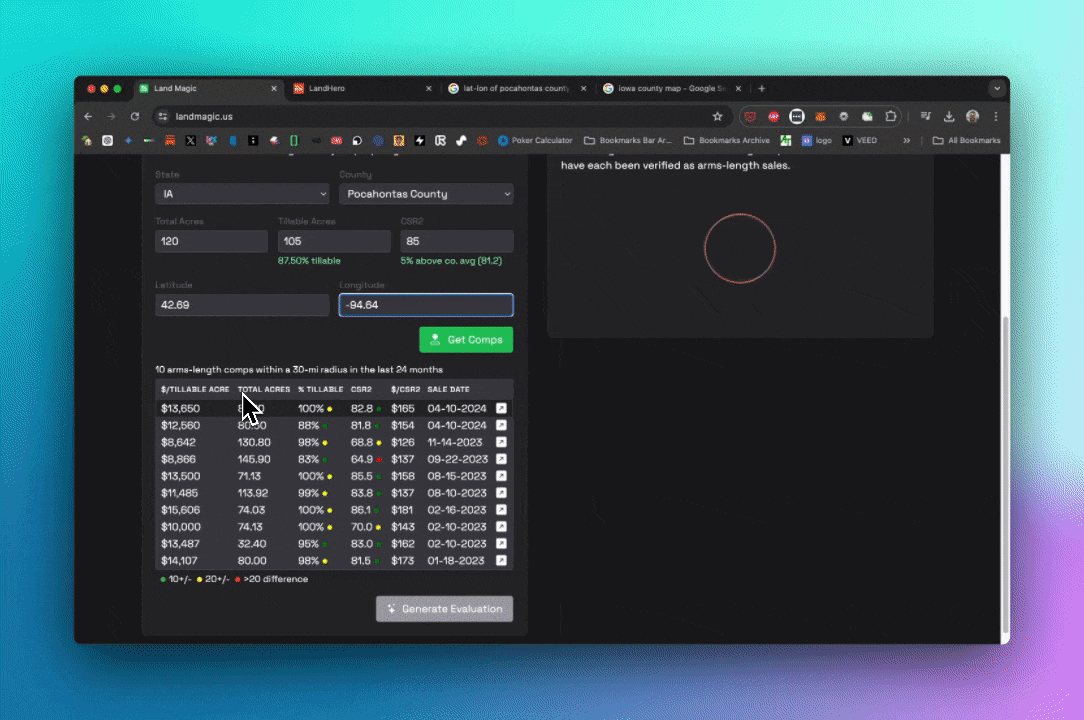Open external link for the 11-14-2023 comp
Image resolution: width=1084 pixels, height=720 pixels.
pyautogui.click(x=501, y=442)
